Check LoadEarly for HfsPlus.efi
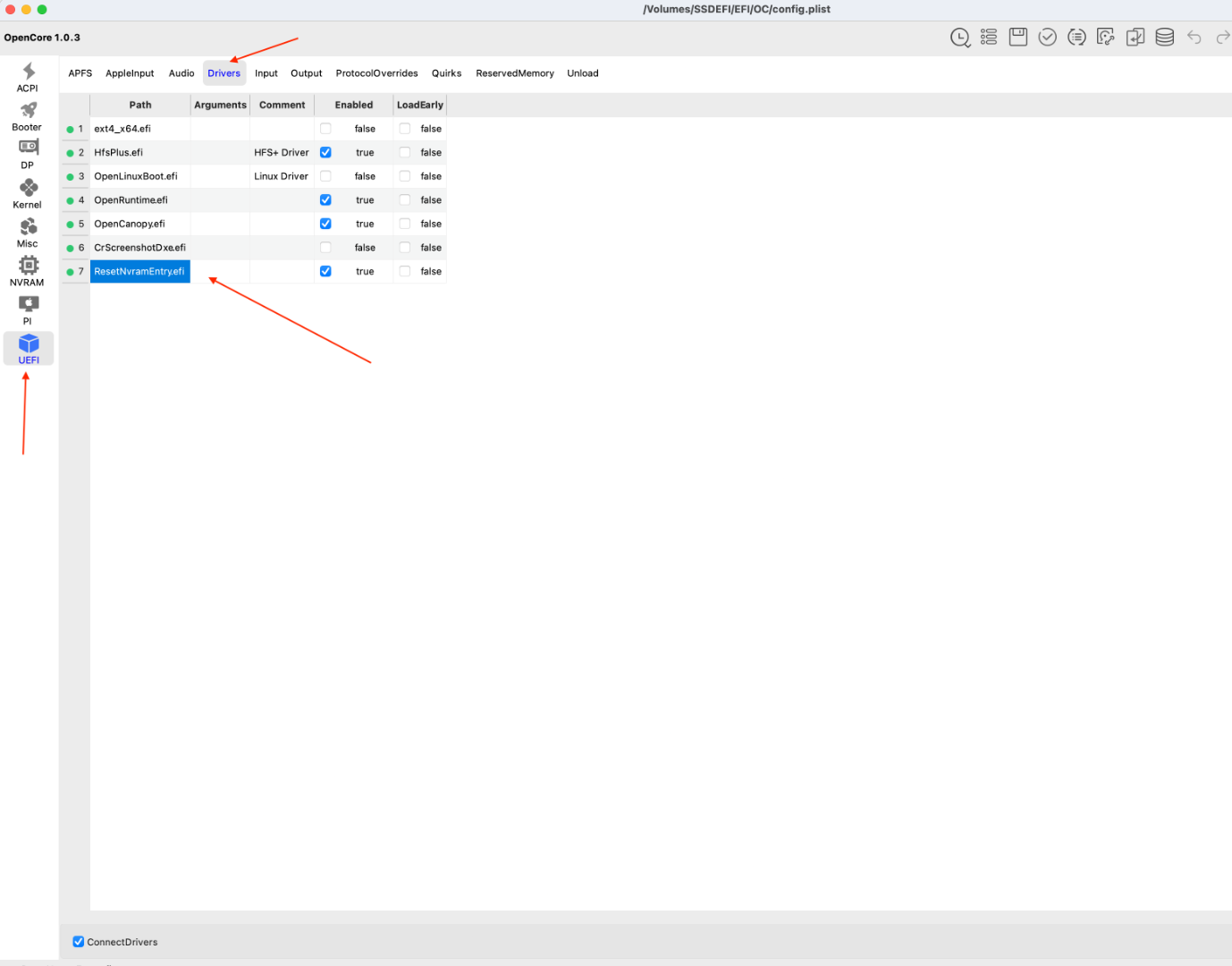Image resolution: width=1232 pixels, height=966 pixels. 405,152
